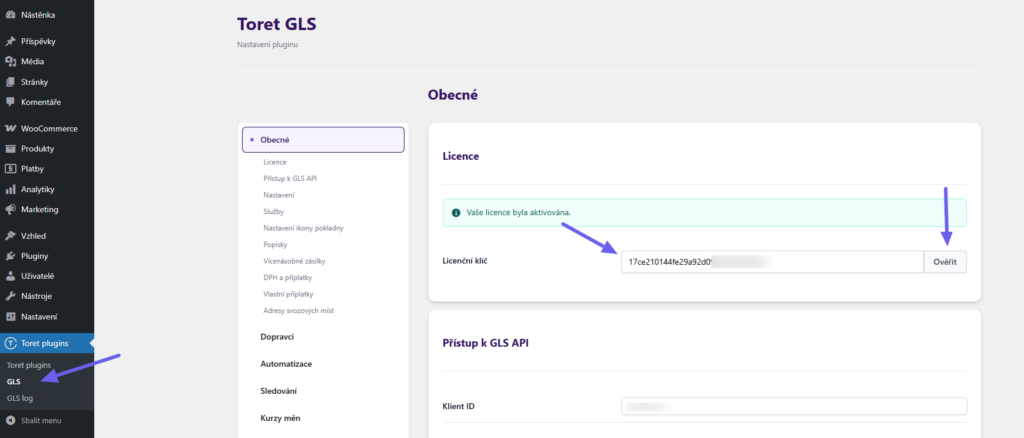1024x438 pixels.
Task: Click the Produkty box icon
Action: pos(10,149)
